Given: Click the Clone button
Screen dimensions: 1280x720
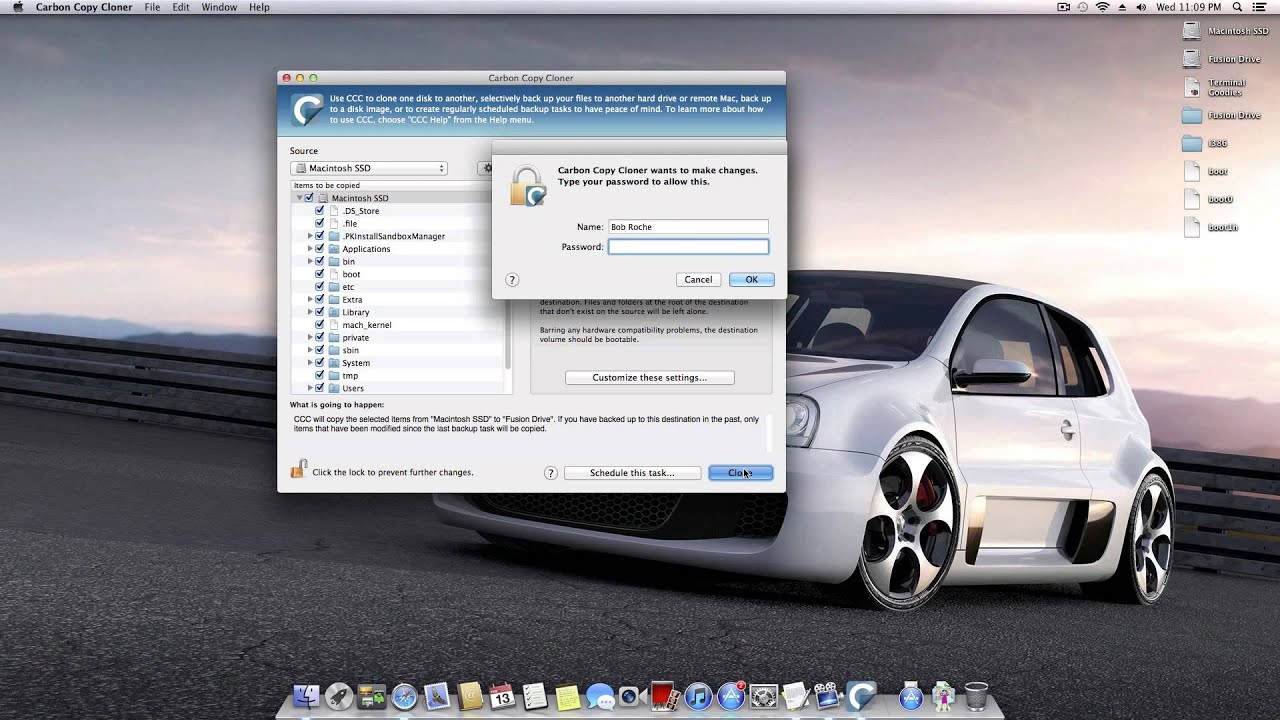Looking at the screenshot, I should [x=740, y=473].
